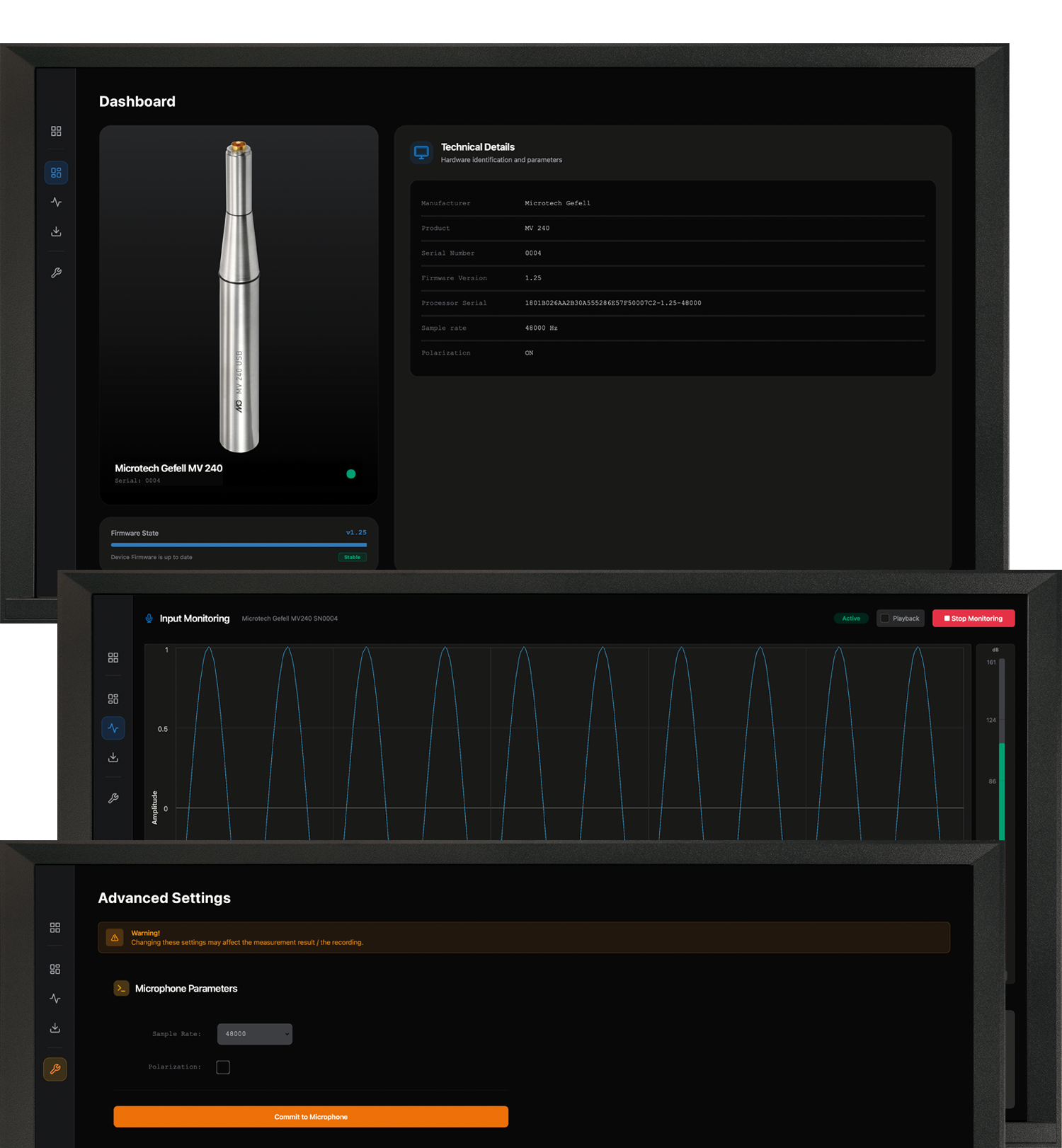The height and width of the screenshot is (1148, 1062).
Task: Click the Firmware State progress bar
Action: click(x=239, y=545)
